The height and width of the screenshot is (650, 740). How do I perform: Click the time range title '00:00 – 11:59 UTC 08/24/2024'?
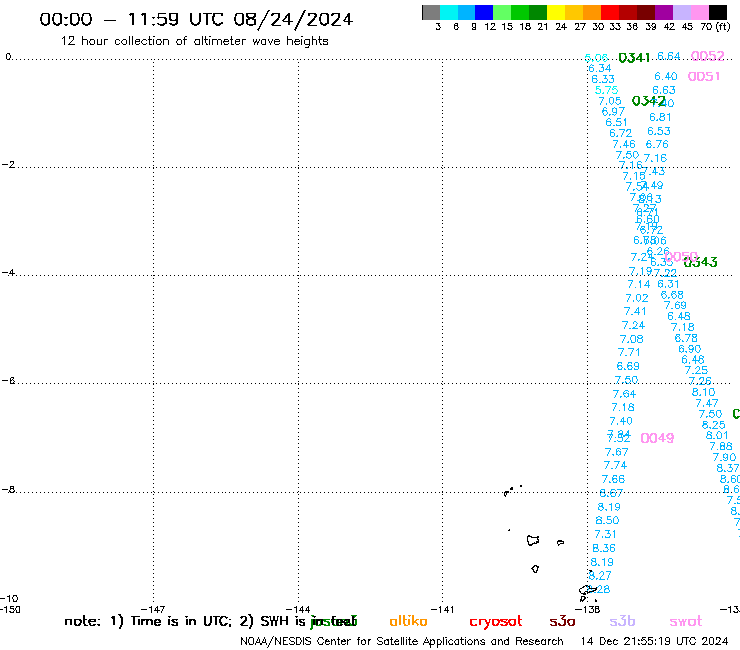pos(196,19)
